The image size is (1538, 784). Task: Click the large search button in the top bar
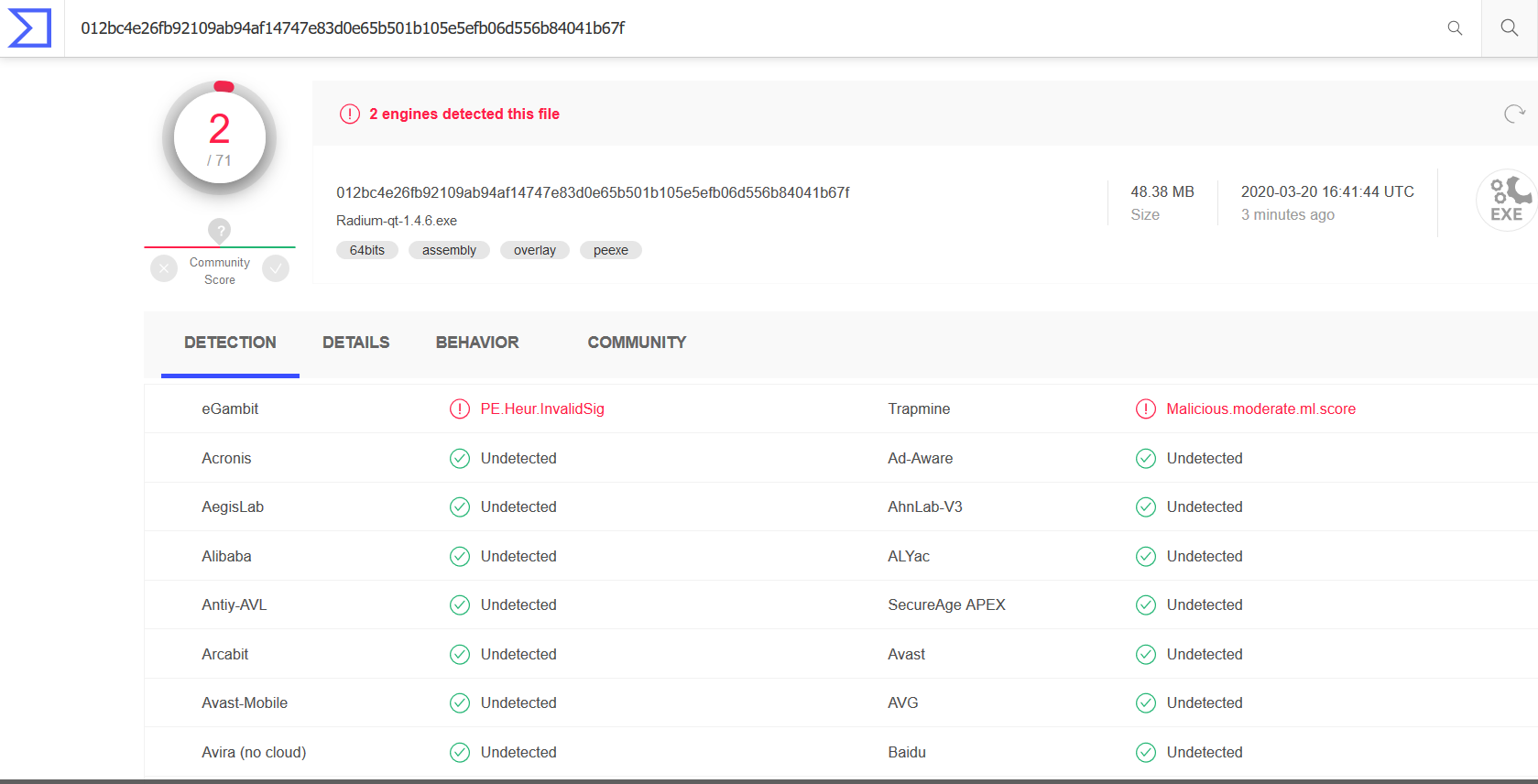[x=1510, y=27]
